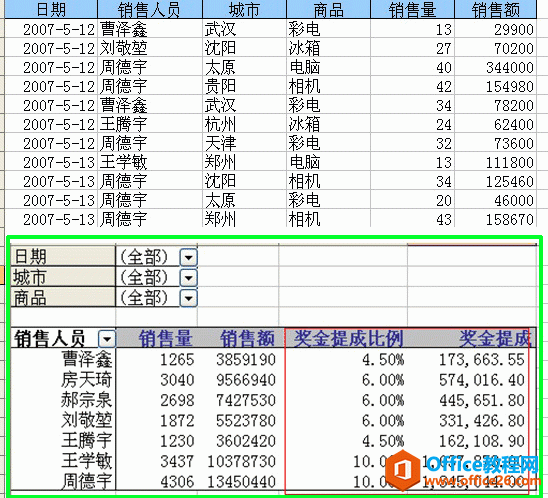Click sales amount cell 3859190
Viewport: 548px width, 498px height.
[246, 360]
